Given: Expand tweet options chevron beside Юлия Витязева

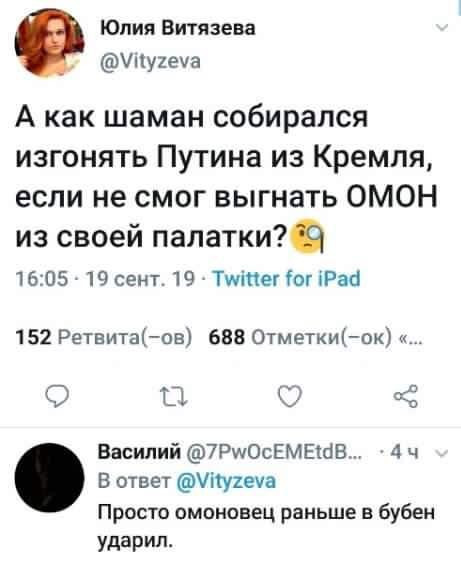Looking at the screenshot, I should (x=443, y=28).
